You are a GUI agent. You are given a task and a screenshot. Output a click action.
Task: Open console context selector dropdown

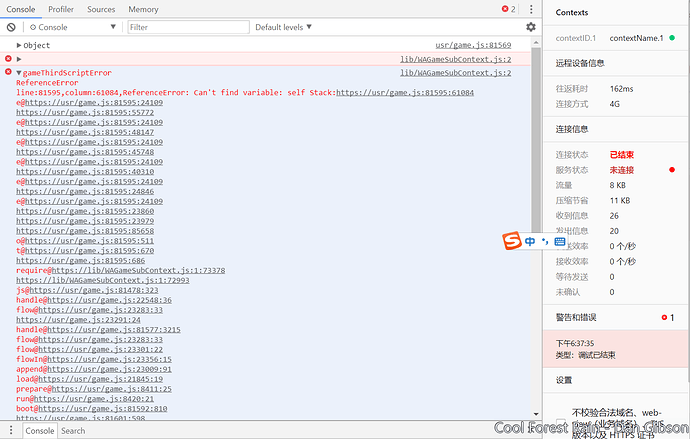pos(73,27)
